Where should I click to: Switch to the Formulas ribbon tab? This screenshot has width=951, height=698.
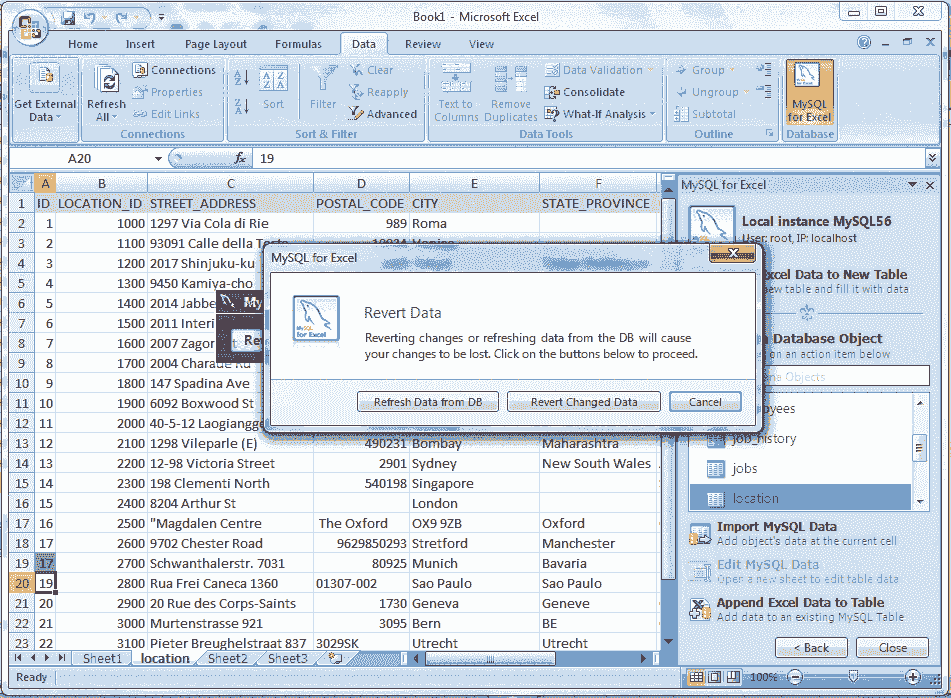click(299, 43)
